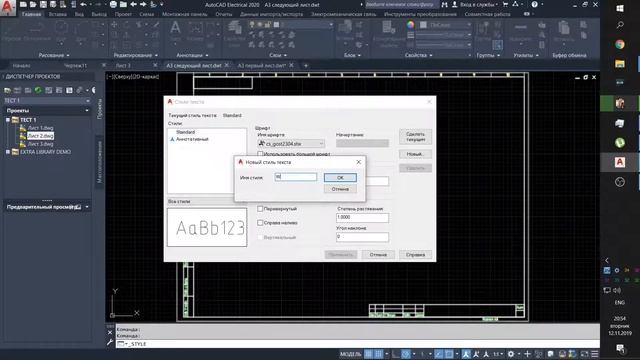Click the Project Manager icon in quick access toolbar
The width and height of the screenshot is (640, 360).
[x=123, y=4]
